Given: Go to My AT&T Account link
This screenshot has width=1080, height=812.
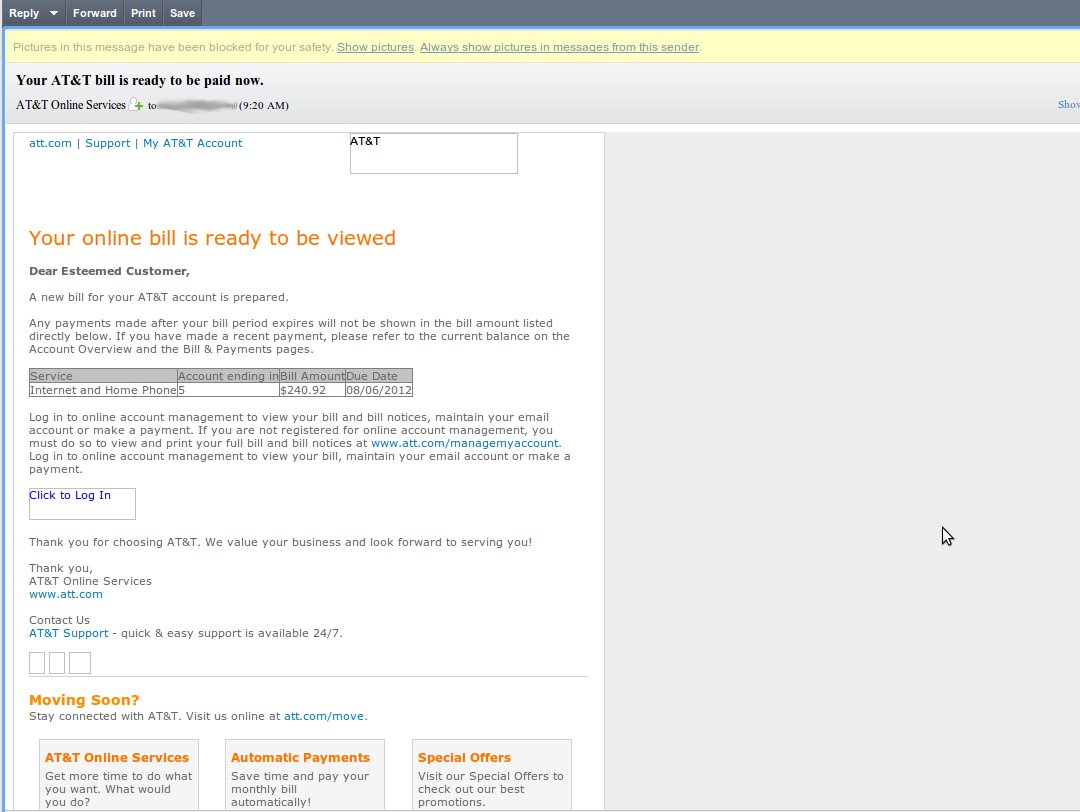Looking at the screenshot, I should (192, 143).
